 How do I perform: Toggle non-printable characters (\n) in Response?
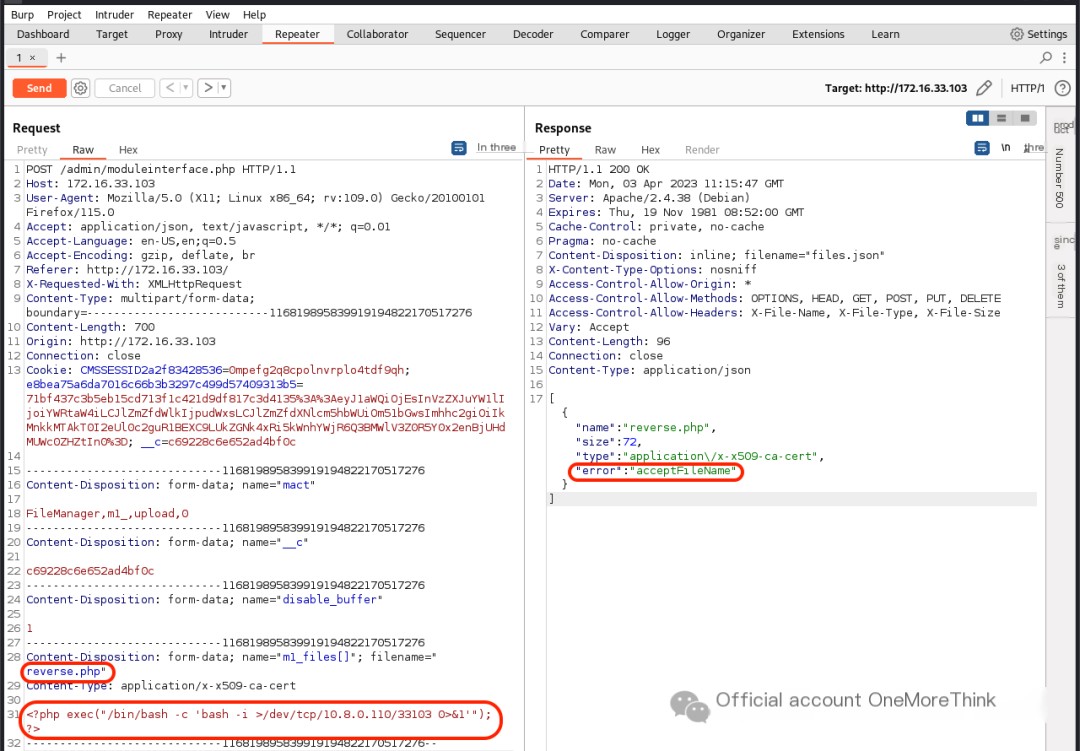(x=1006, y=147)
